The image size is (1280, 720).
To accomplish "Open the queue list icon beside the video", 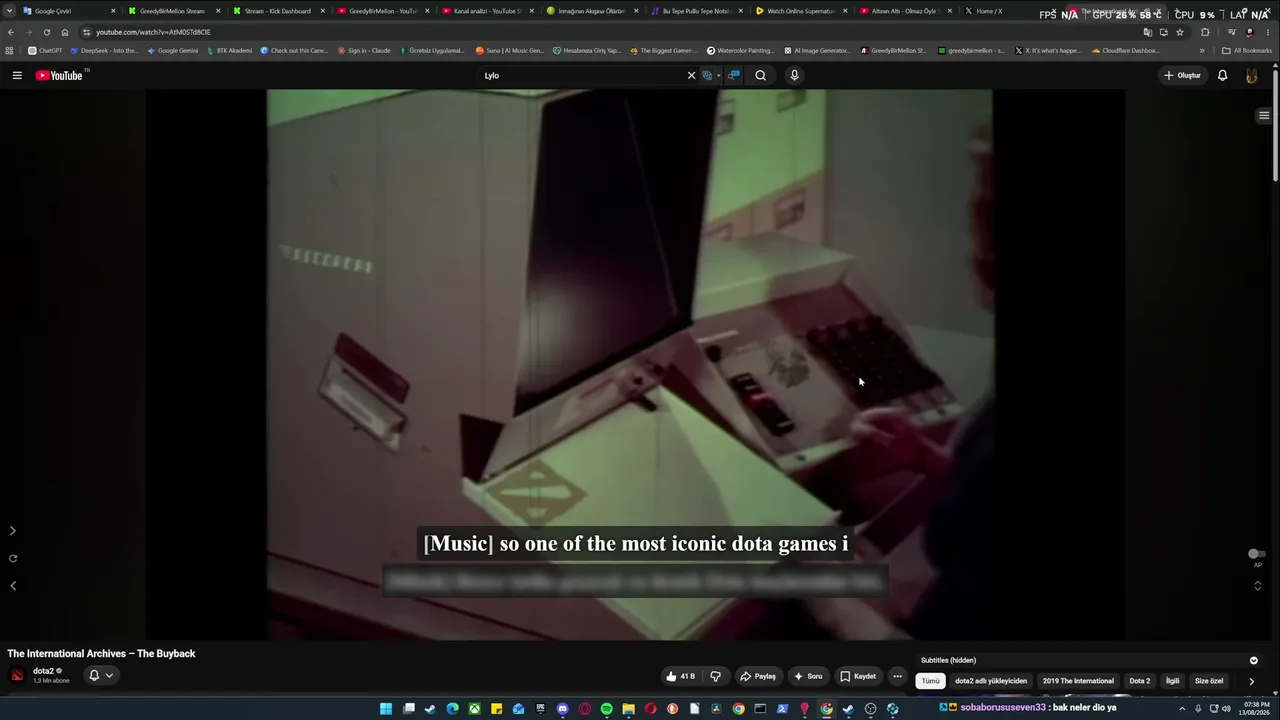I will coord(1264,116).
